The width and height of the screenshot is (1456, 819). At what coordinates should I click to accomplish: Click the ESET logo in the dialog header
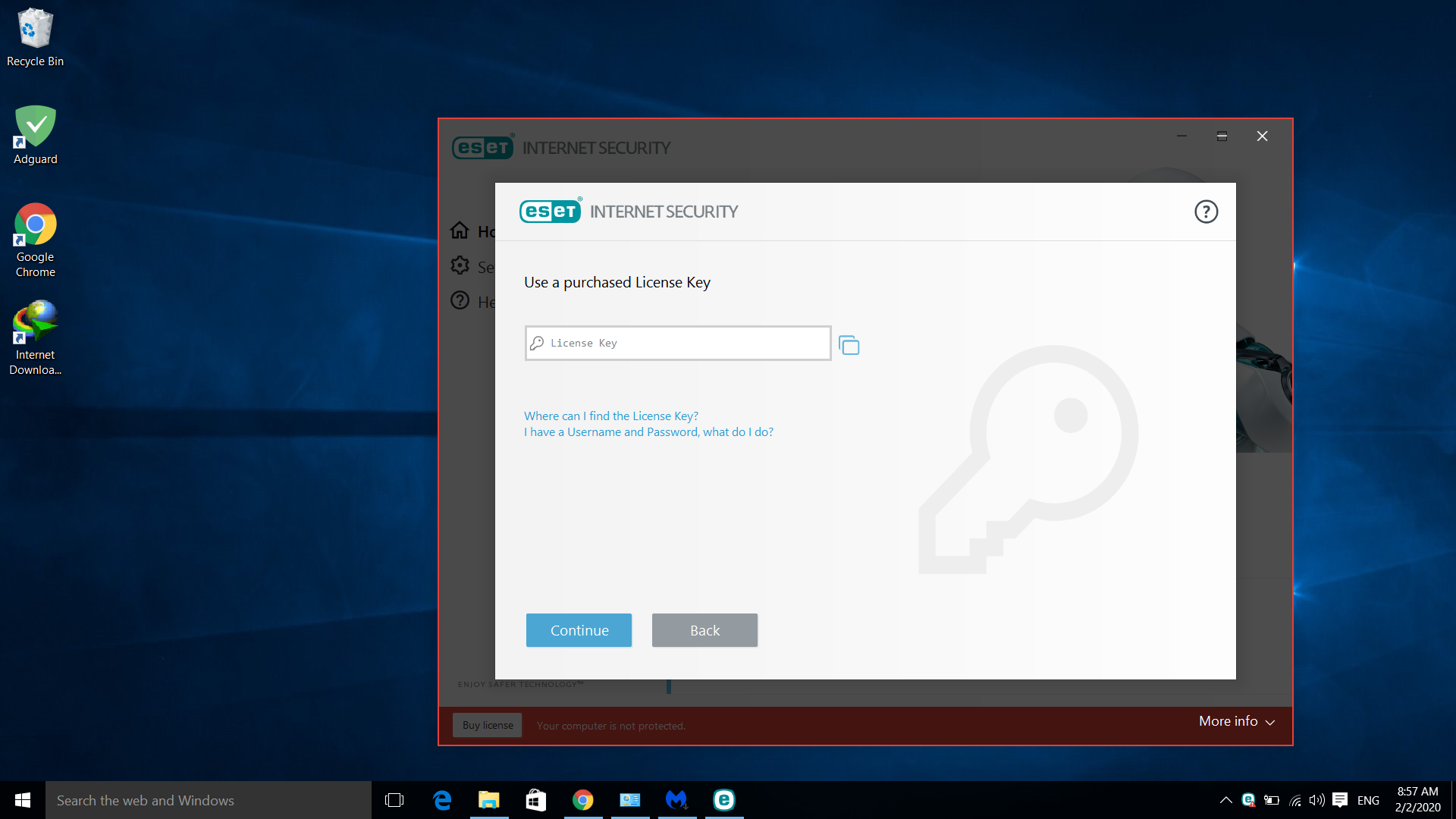pos(551,211)
